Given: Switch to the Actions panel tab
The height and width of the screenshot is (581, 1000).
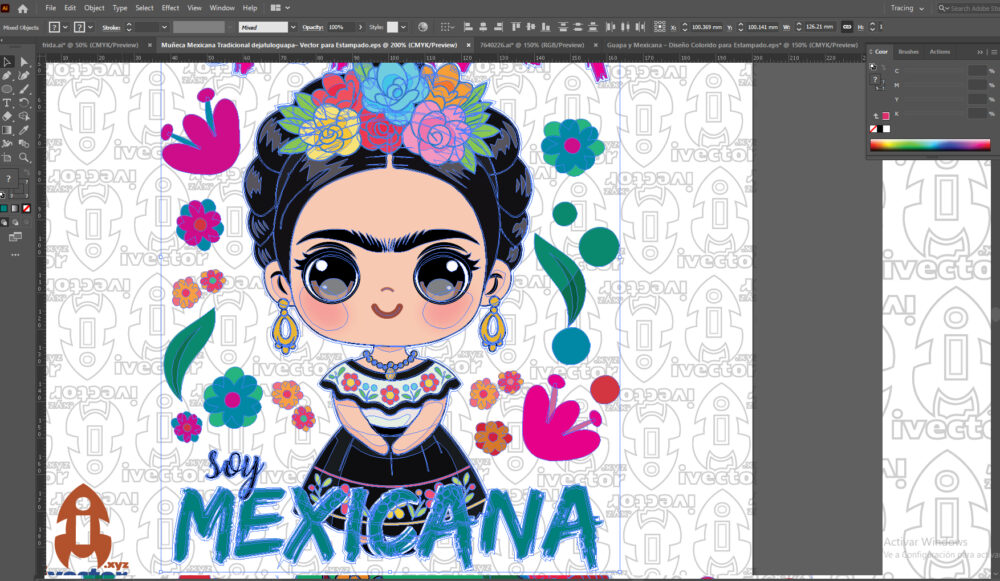Looking at the screenshot, I should 939,52.
